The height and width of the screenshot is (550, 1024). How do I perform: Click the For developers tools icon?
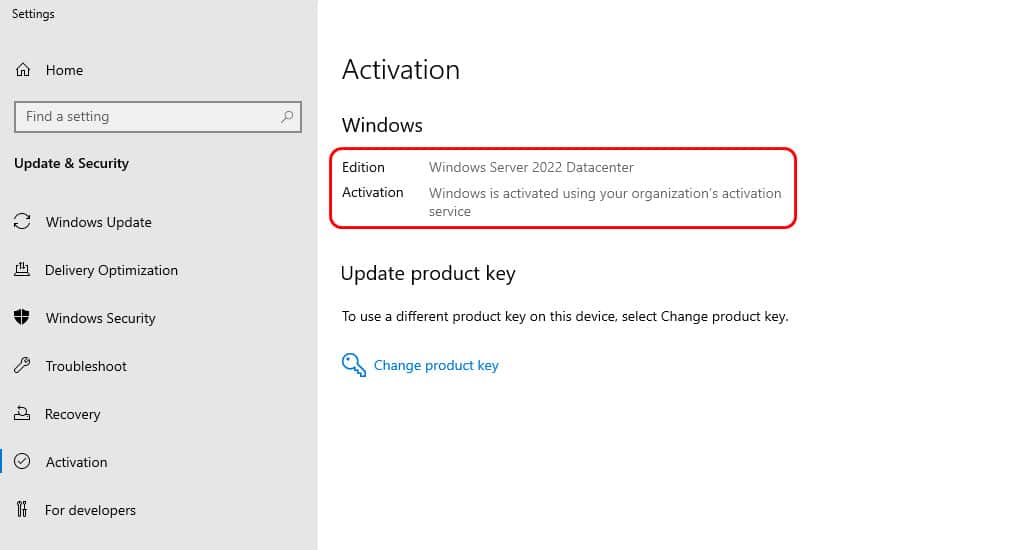[x=22, y=509]
